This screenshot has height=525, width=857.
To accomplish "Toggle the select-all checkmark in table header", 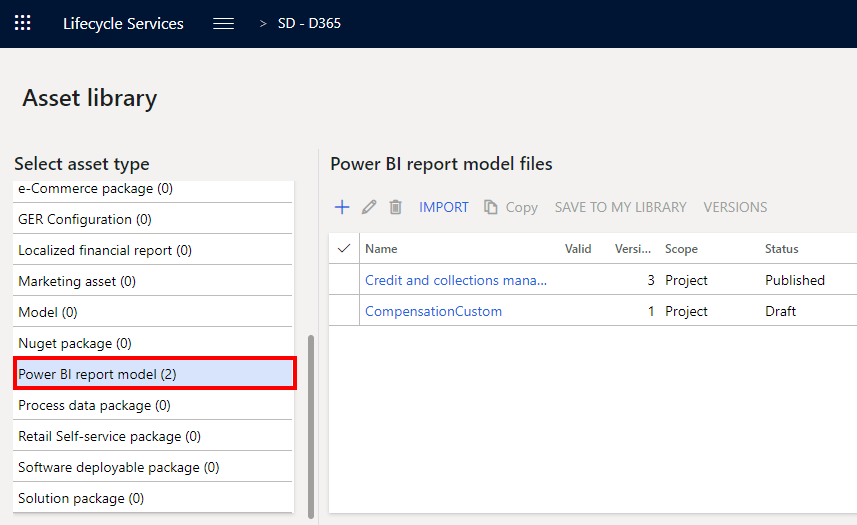I will [344, 249].
